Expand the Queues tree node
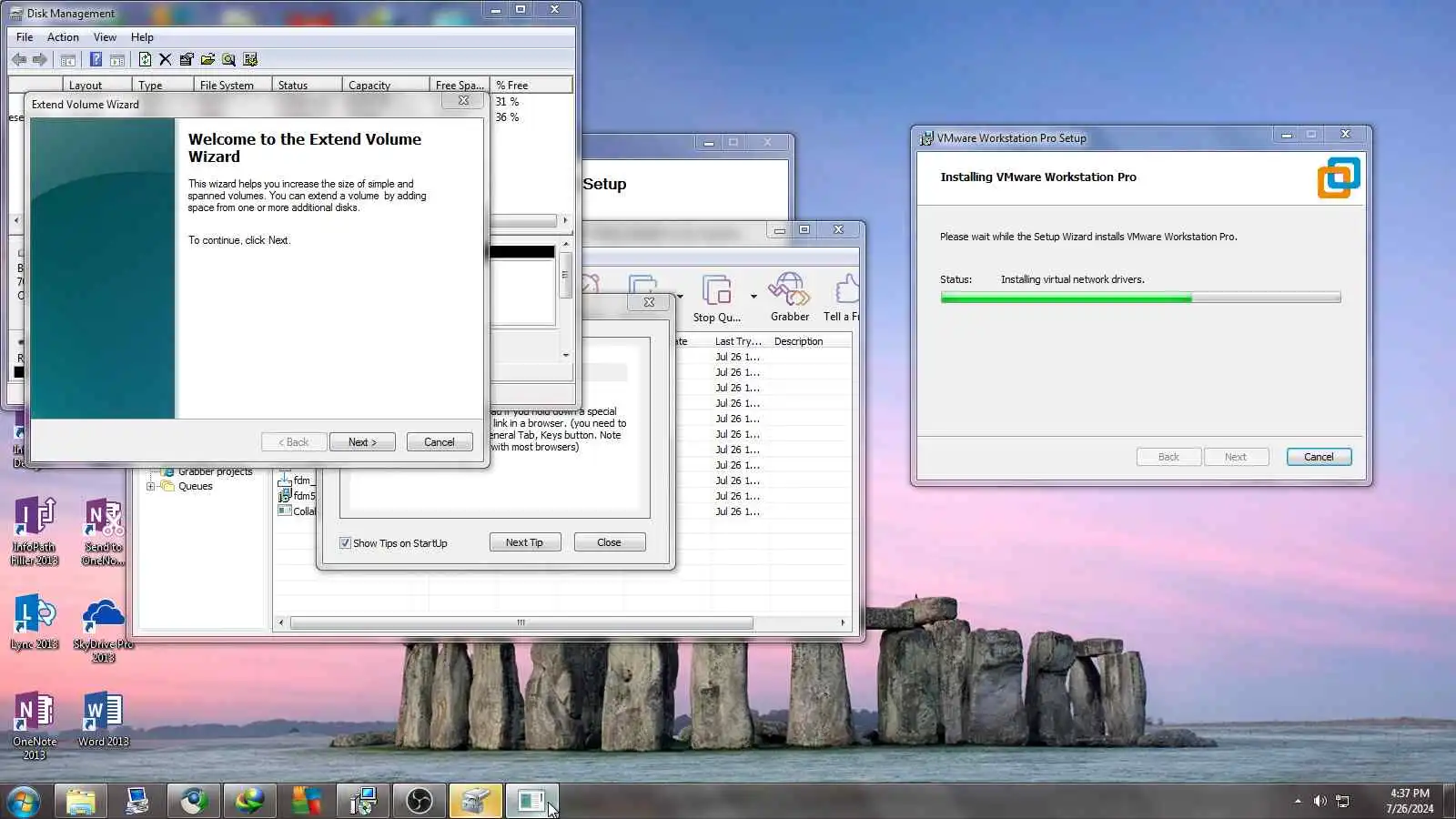 tap(150, 487)
